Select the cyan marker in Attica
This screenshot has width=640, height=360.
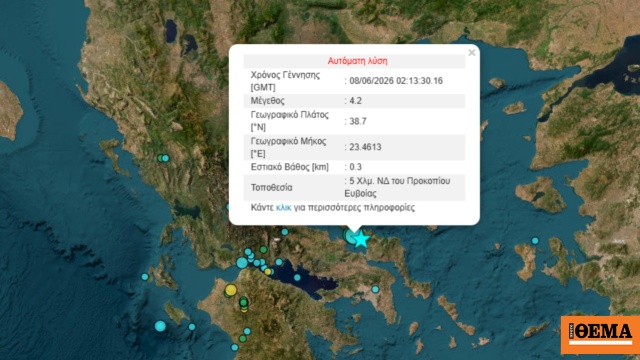tap(375, 289)
